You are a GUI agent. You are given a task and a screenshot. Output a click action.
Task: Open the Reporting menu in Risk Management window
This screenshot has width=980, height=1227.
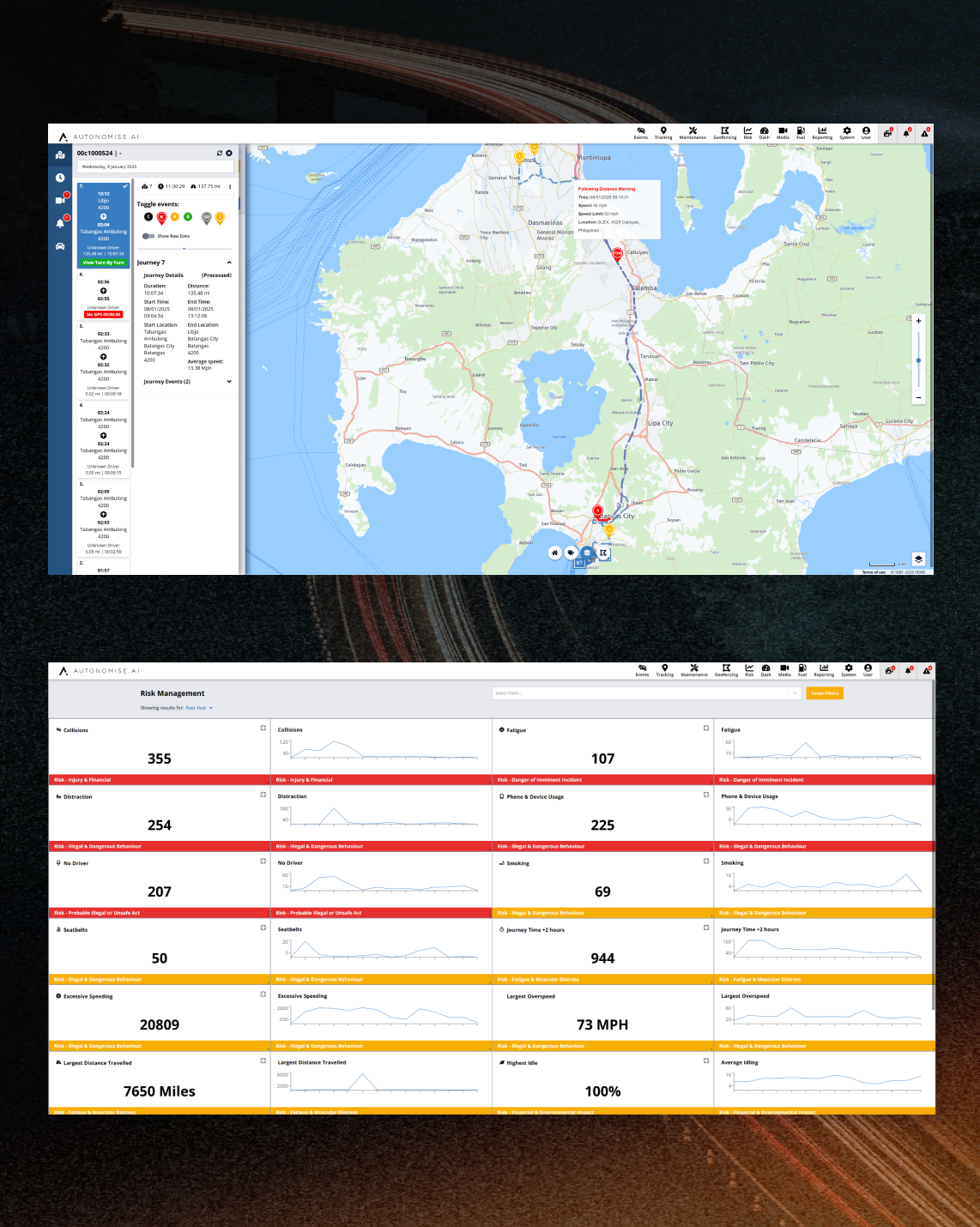[824, 670]
